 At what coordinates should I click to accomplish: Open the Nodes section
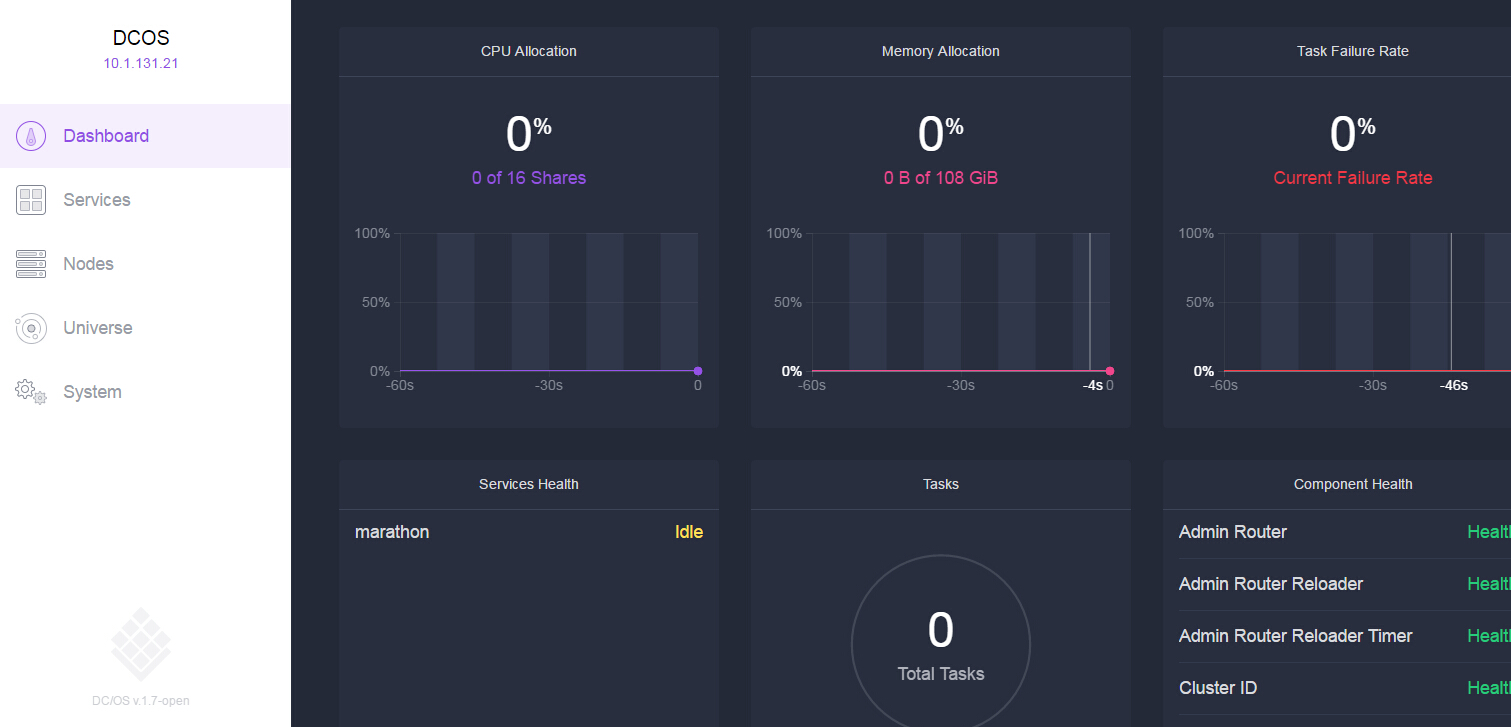point(145,264)
